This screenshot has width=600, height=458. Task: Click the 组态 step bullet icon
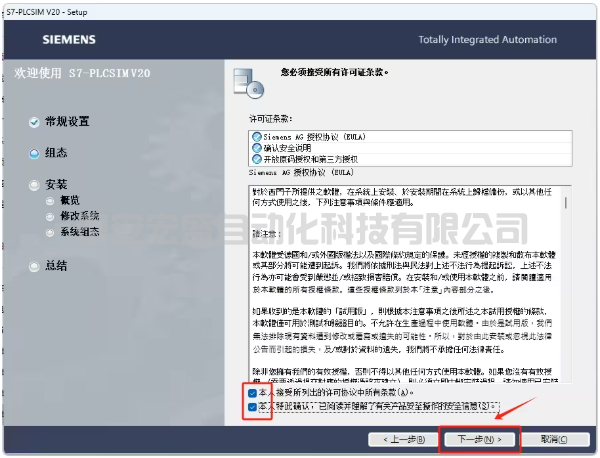click(35, 153)
